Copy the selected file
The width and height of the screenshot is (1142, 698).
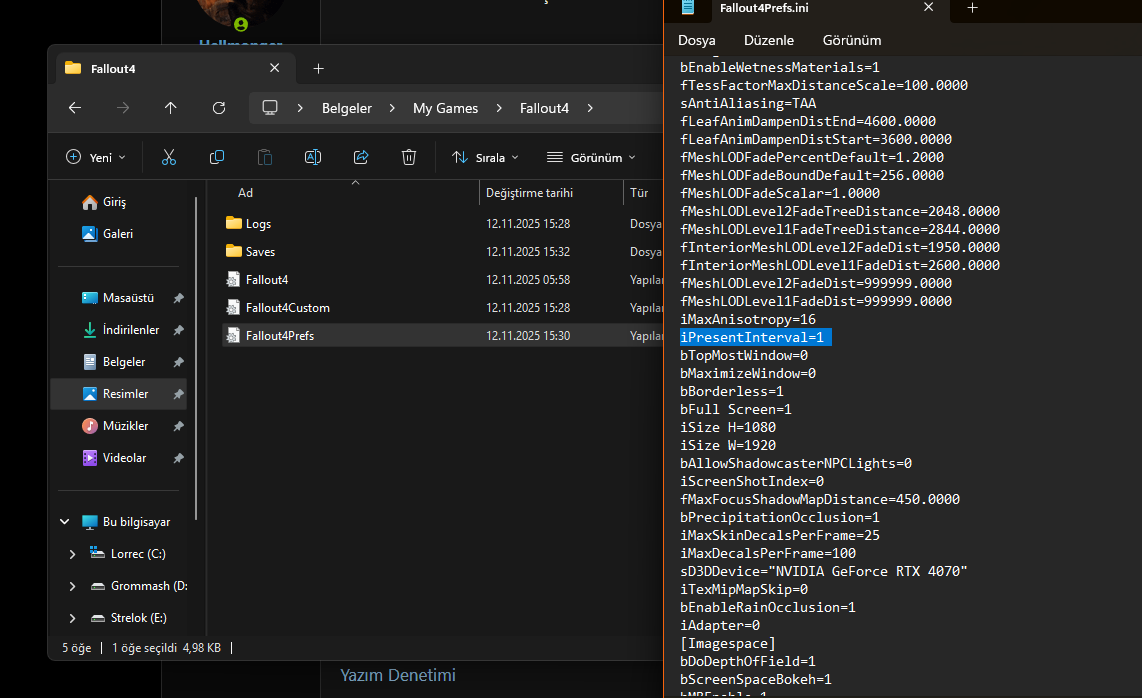[x=217, y=157]
